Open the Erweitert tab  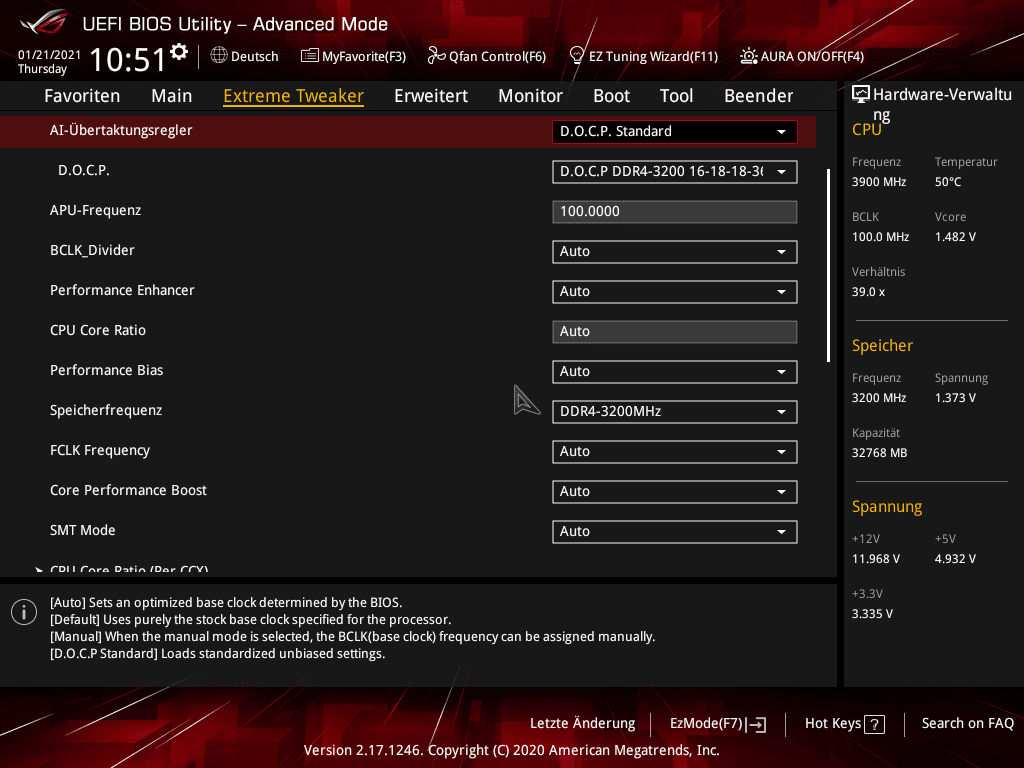pyautogui.click(x=431, y=96)
